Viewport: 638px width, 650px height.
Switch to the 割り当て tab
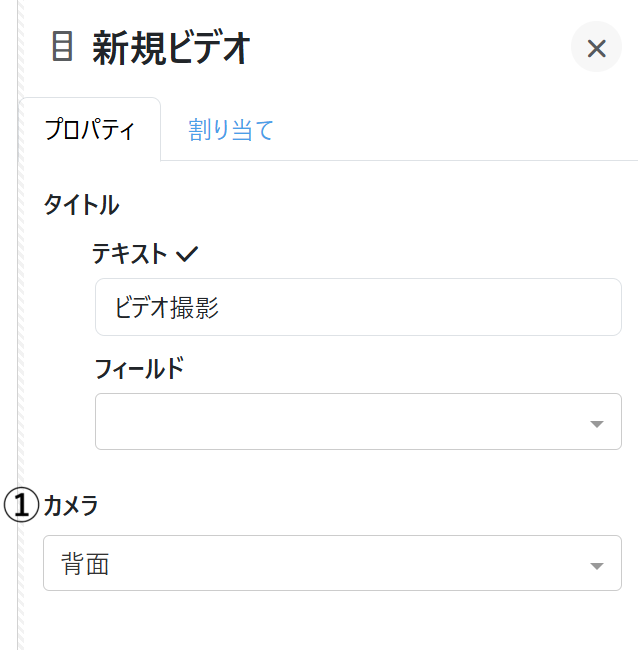pyautogui.click(x=231, y=130)
